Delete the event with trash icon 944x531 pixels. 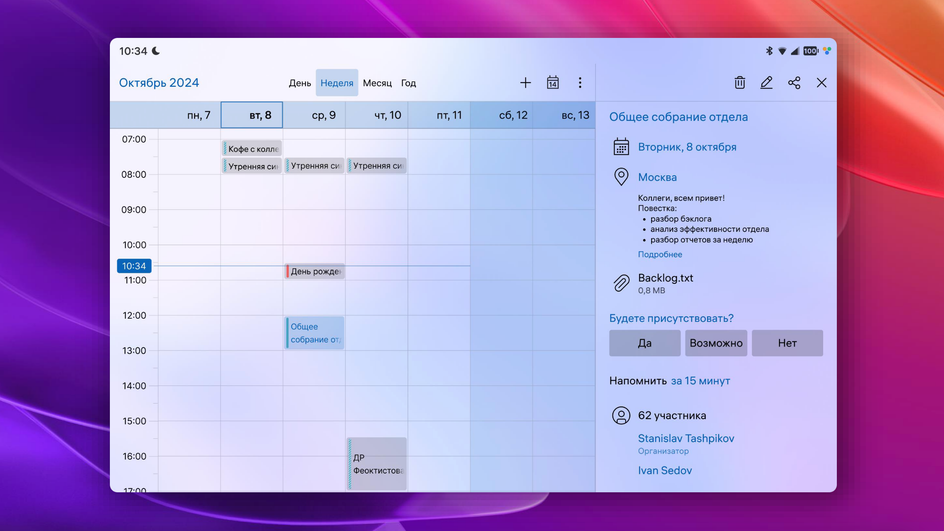tap(739, 82)
